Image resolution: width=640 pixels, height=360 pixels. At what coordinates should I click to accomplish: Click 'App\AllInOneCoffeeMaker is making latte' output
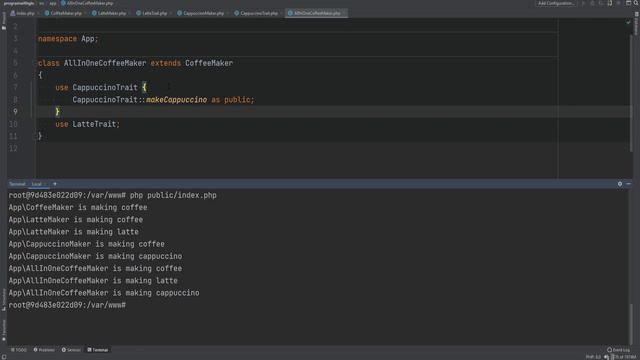pos(93,281)
